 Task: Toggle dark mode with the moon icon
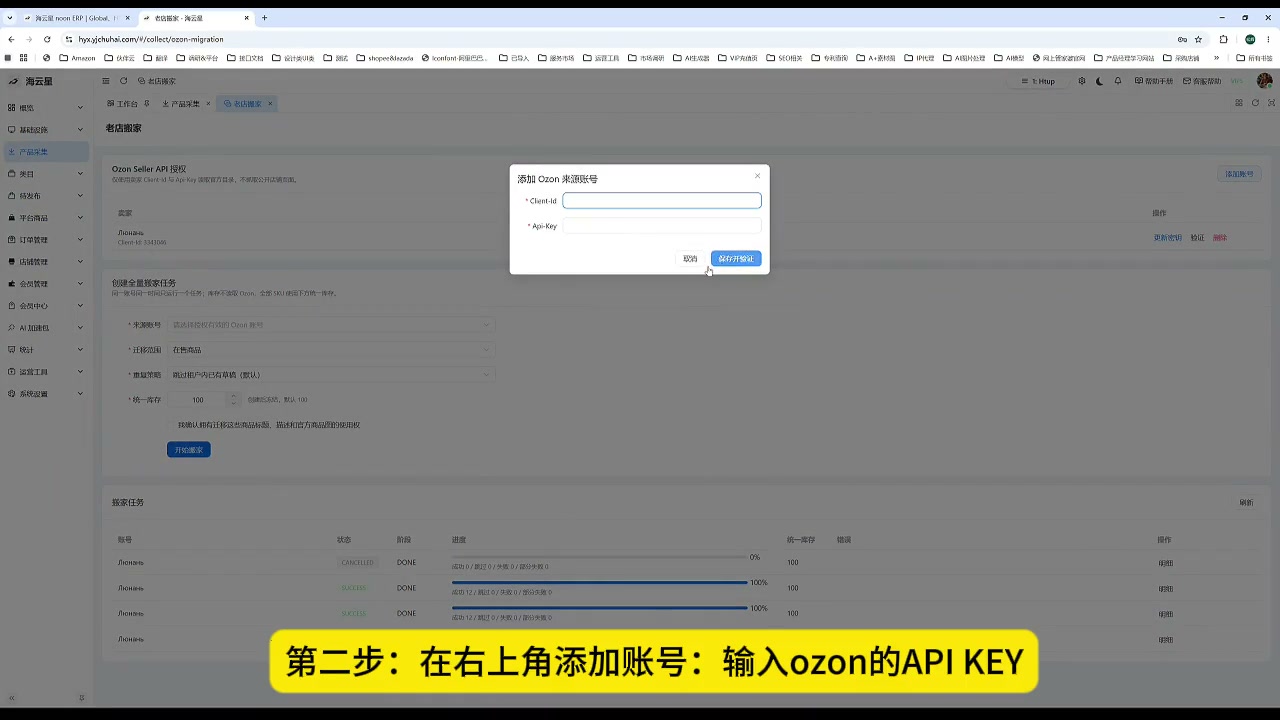tap(1099, 81)
